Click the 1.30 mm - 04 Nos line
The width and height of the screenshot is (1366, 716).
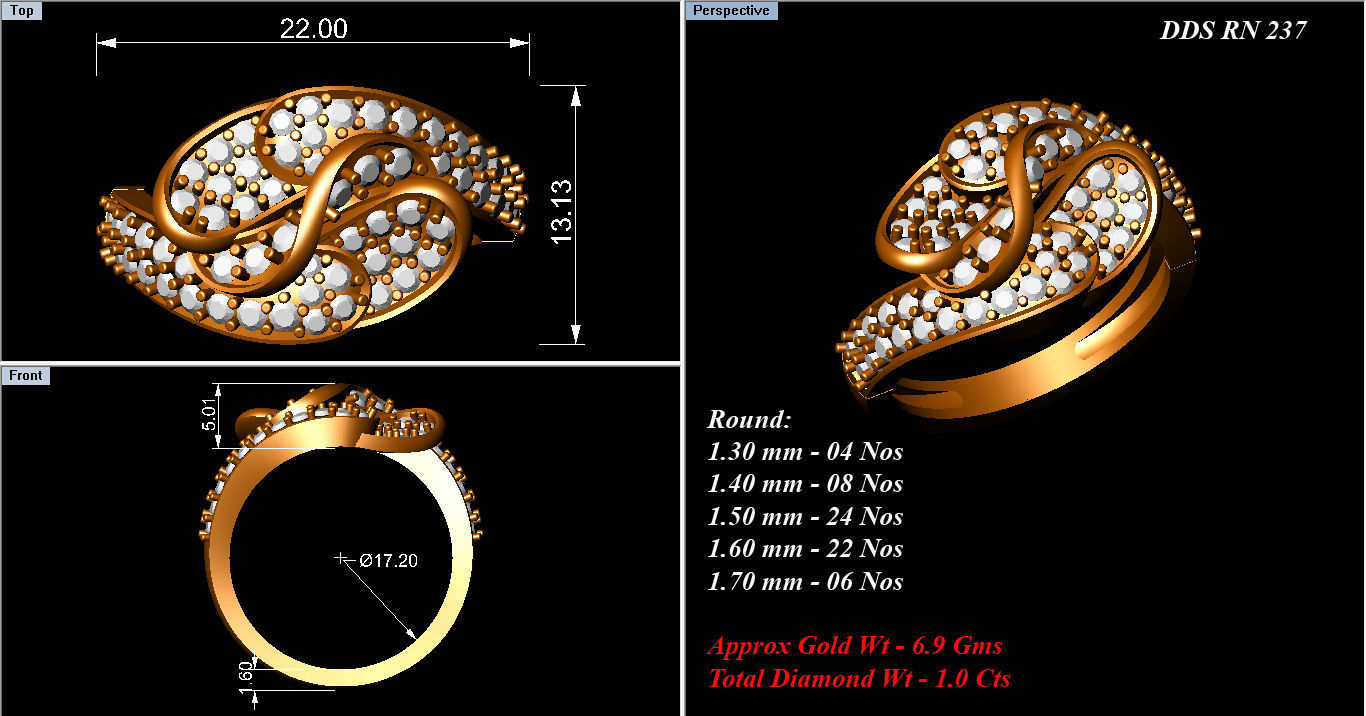[x=805, y=452]
